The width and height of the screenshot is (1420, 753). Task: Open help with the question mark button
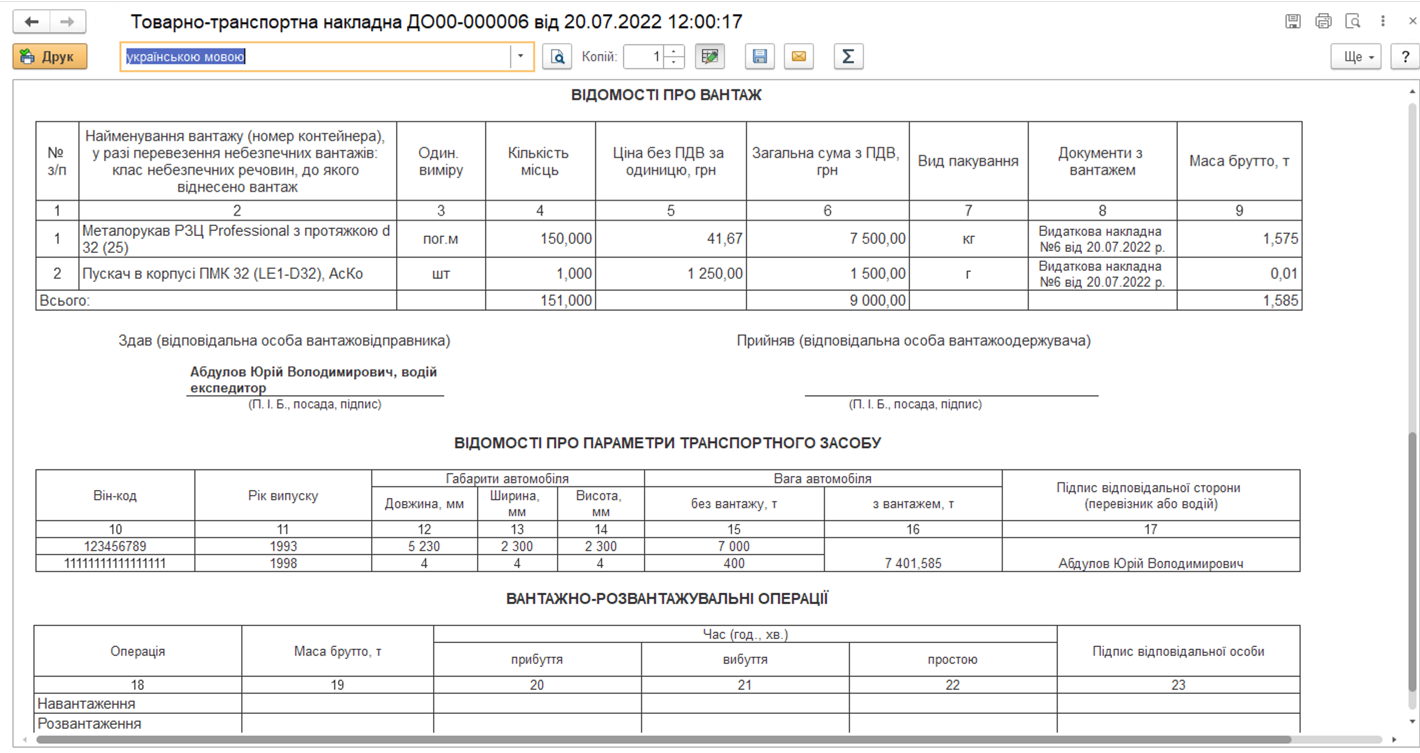tap(1404, 57)
